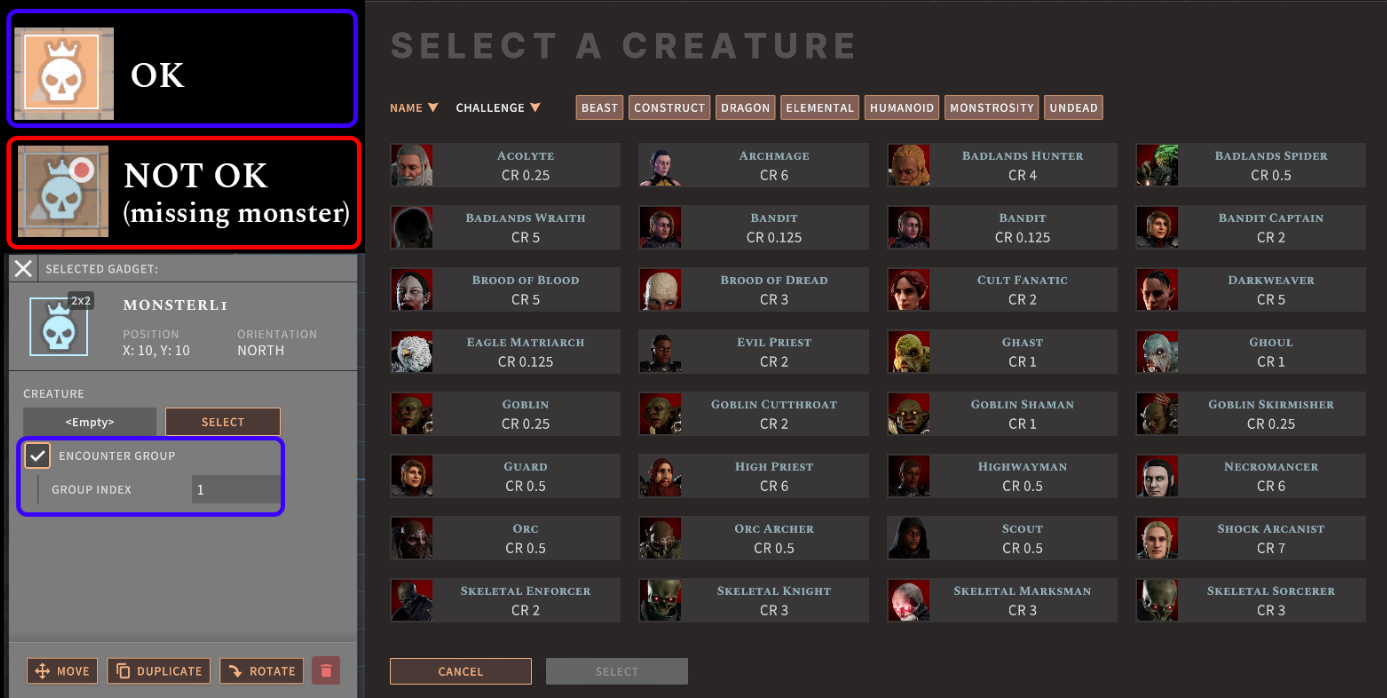Click the Group Index input field
Screen dimensions: 1387x698
point(236,490)
